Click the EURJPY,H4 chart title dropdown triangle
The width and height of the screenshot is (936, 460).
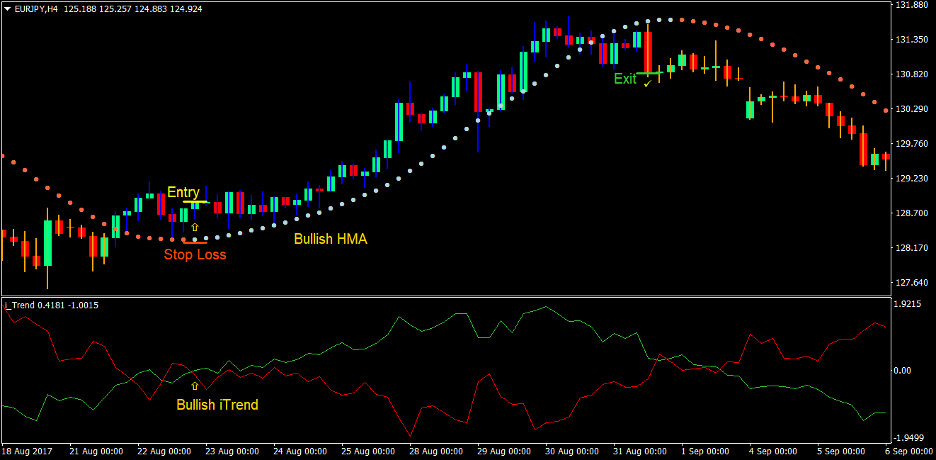[7, 10]
